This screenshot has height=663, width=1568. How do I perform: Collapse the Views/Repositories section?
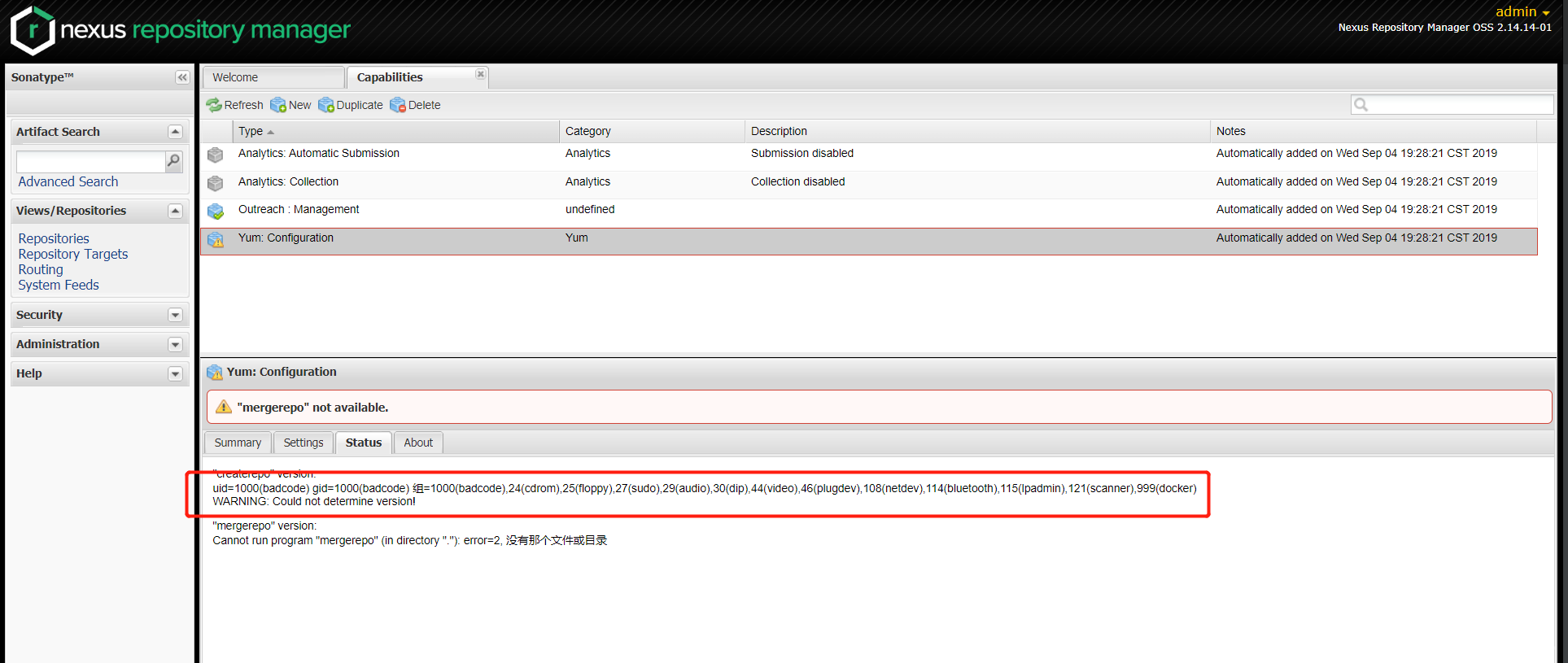(175, 211)
